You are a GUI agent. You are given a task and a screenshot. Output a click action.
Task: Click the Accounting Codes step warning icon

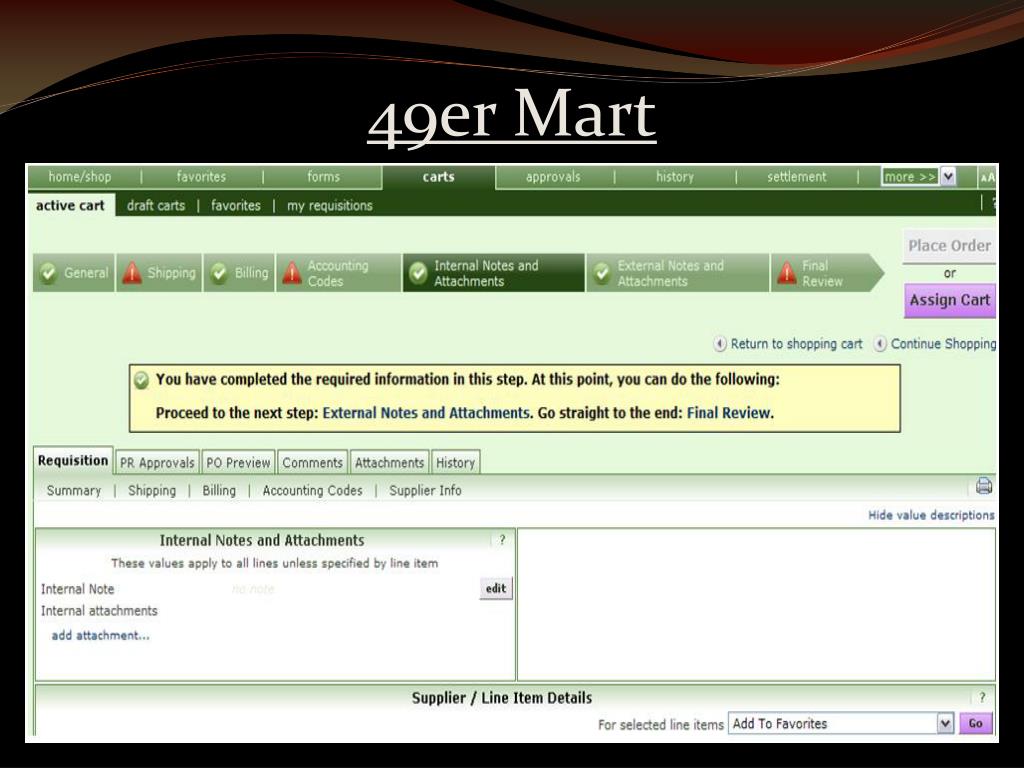(292, 272)
